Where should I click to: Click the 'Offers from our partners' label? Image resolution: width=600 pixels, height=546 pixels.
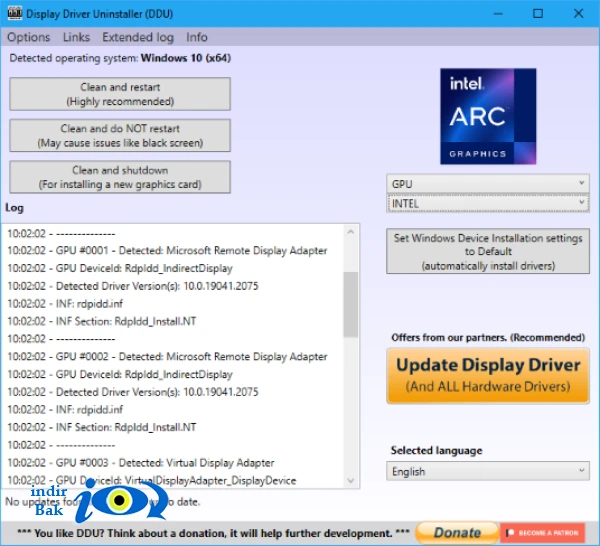(x=488, y=337)
